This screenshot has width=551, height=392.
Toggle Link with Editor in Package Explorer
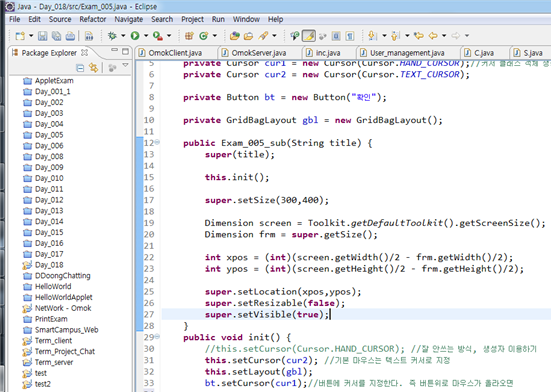93,67
